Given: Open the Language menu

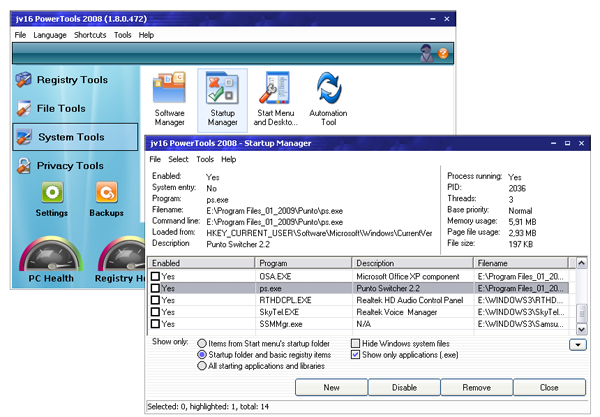Looking at the screenshot, I should 50,35.
